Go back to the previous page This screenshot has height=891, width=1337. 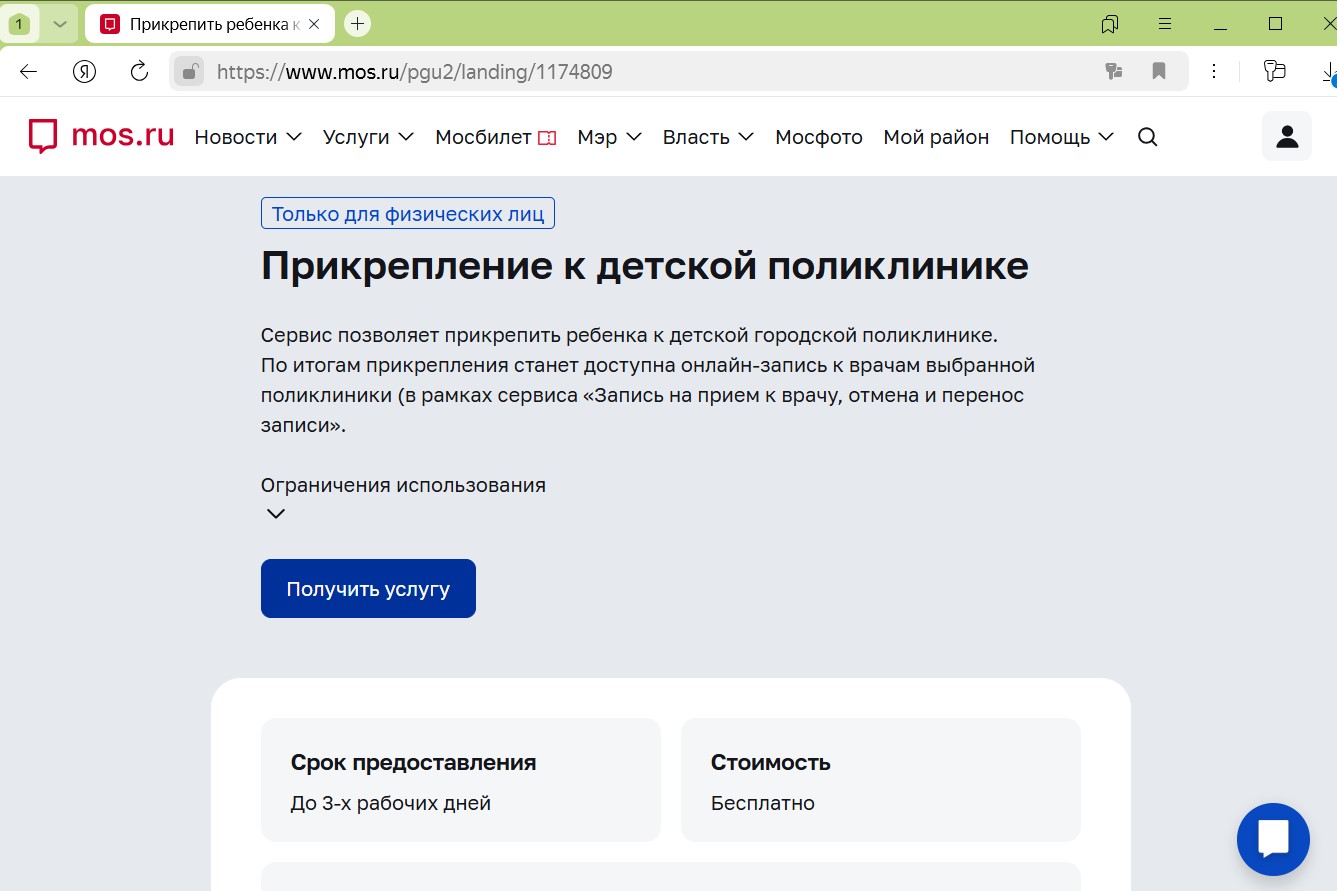[x=28, y=71]
